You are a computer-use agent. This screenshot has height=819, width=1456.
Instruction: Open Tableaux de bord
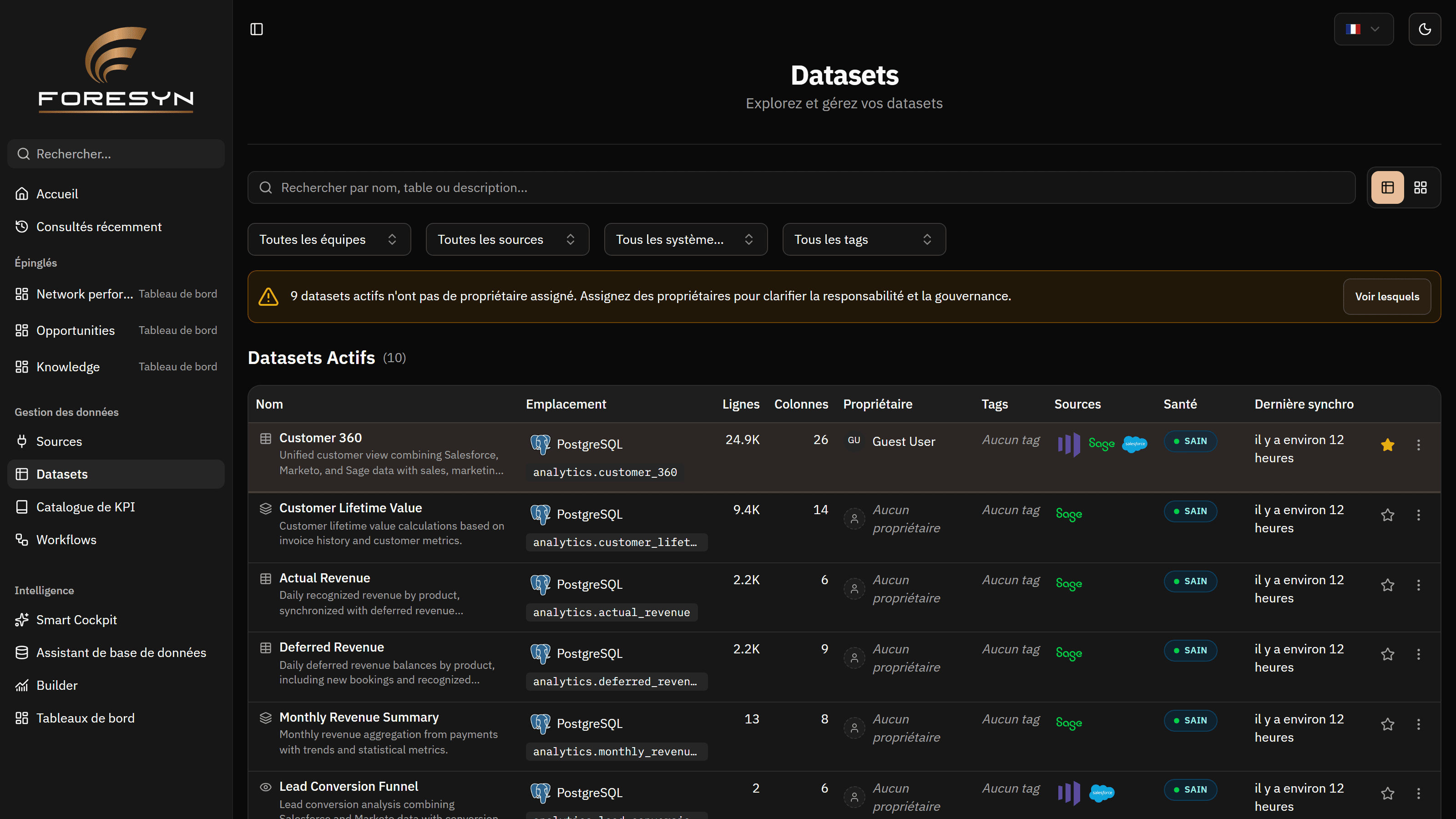[116, 718]
